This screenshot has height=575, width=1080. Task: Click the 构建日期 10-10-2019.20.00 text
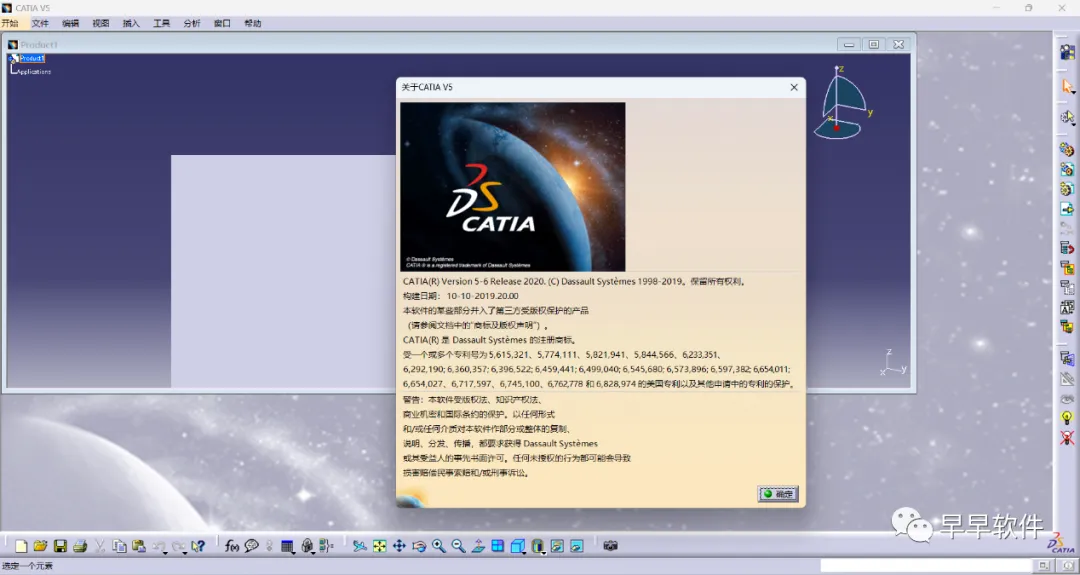point(461,296)
